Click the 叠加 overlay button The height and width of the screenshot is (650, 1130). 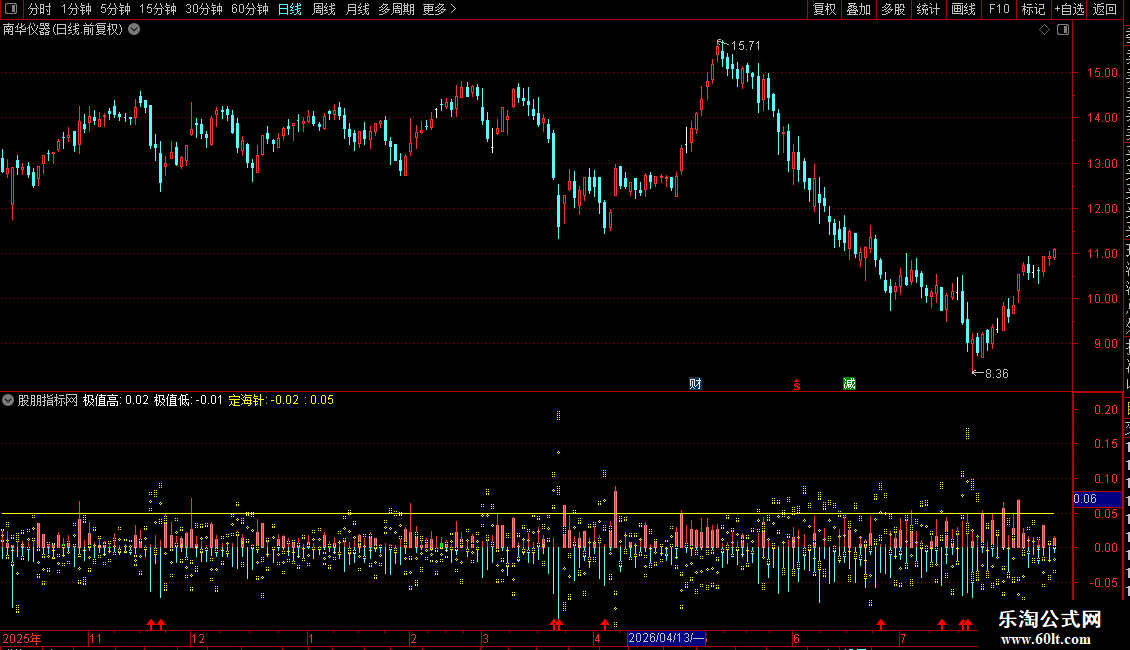pyautogui.click(x=859, y=9)
